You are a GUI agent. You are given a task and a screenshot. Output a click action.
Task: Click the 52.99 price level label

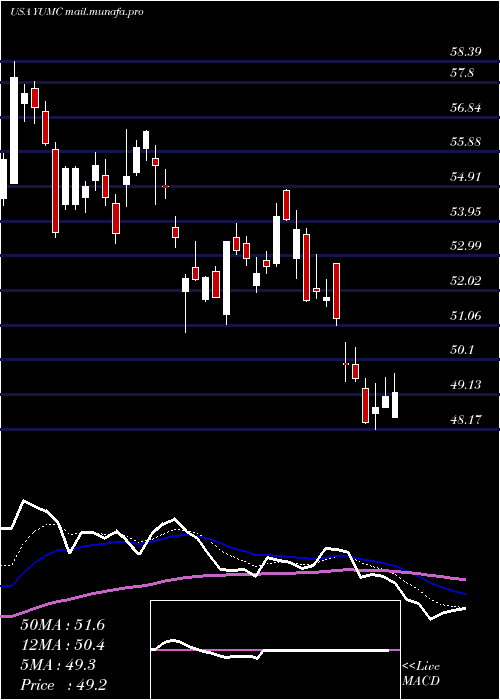466,246
